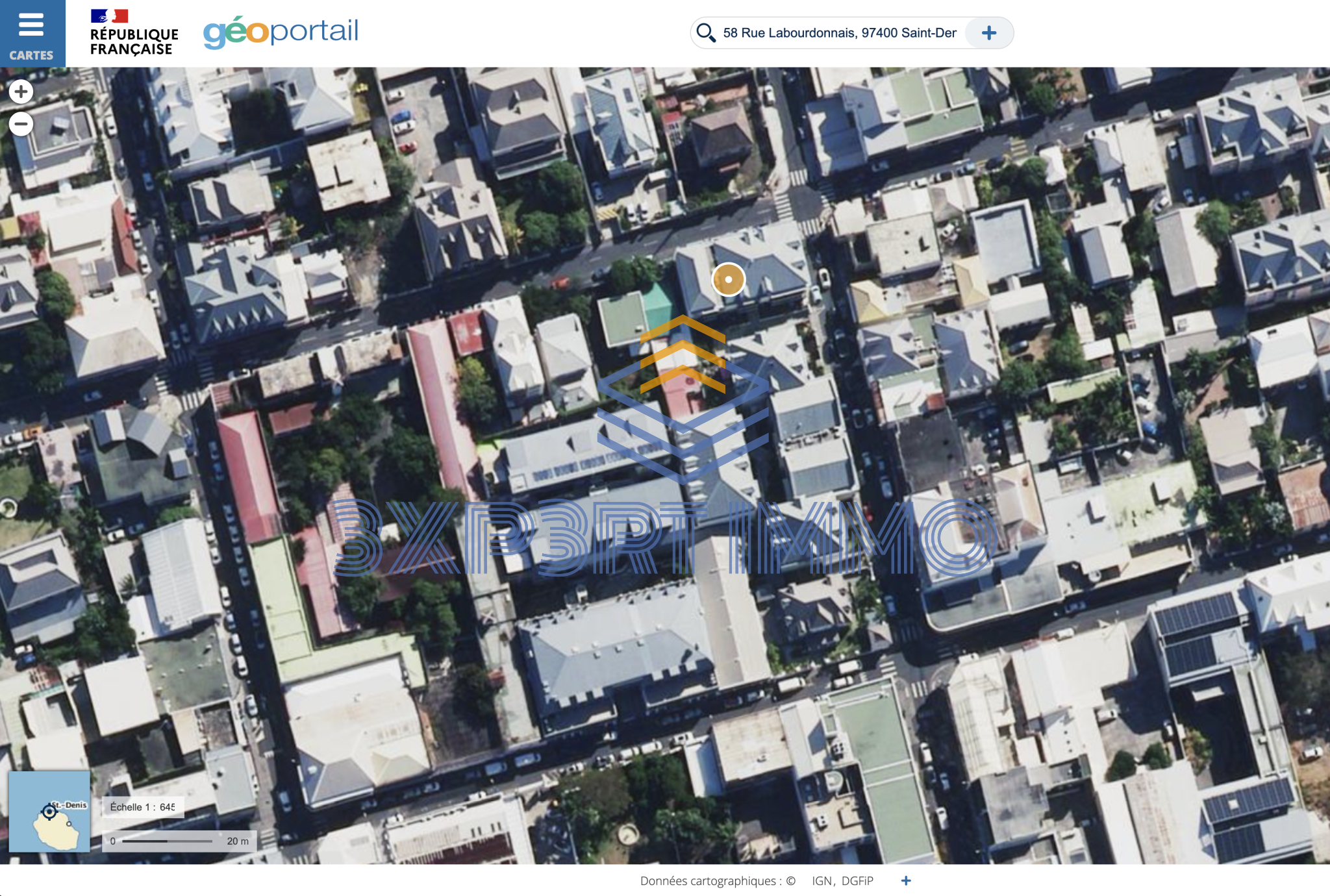
Task: Zoom out with the map minus button
Action: 21,123
